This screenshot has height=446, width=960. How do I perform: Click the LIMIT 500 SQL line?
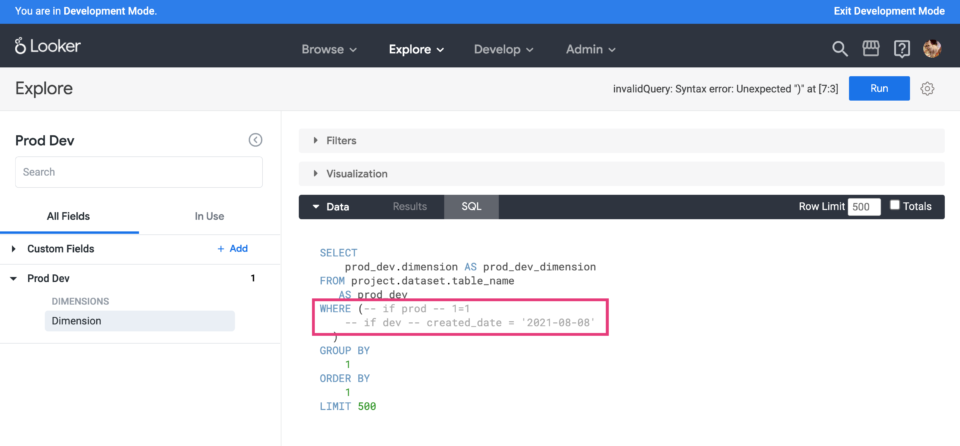[348, 406]
